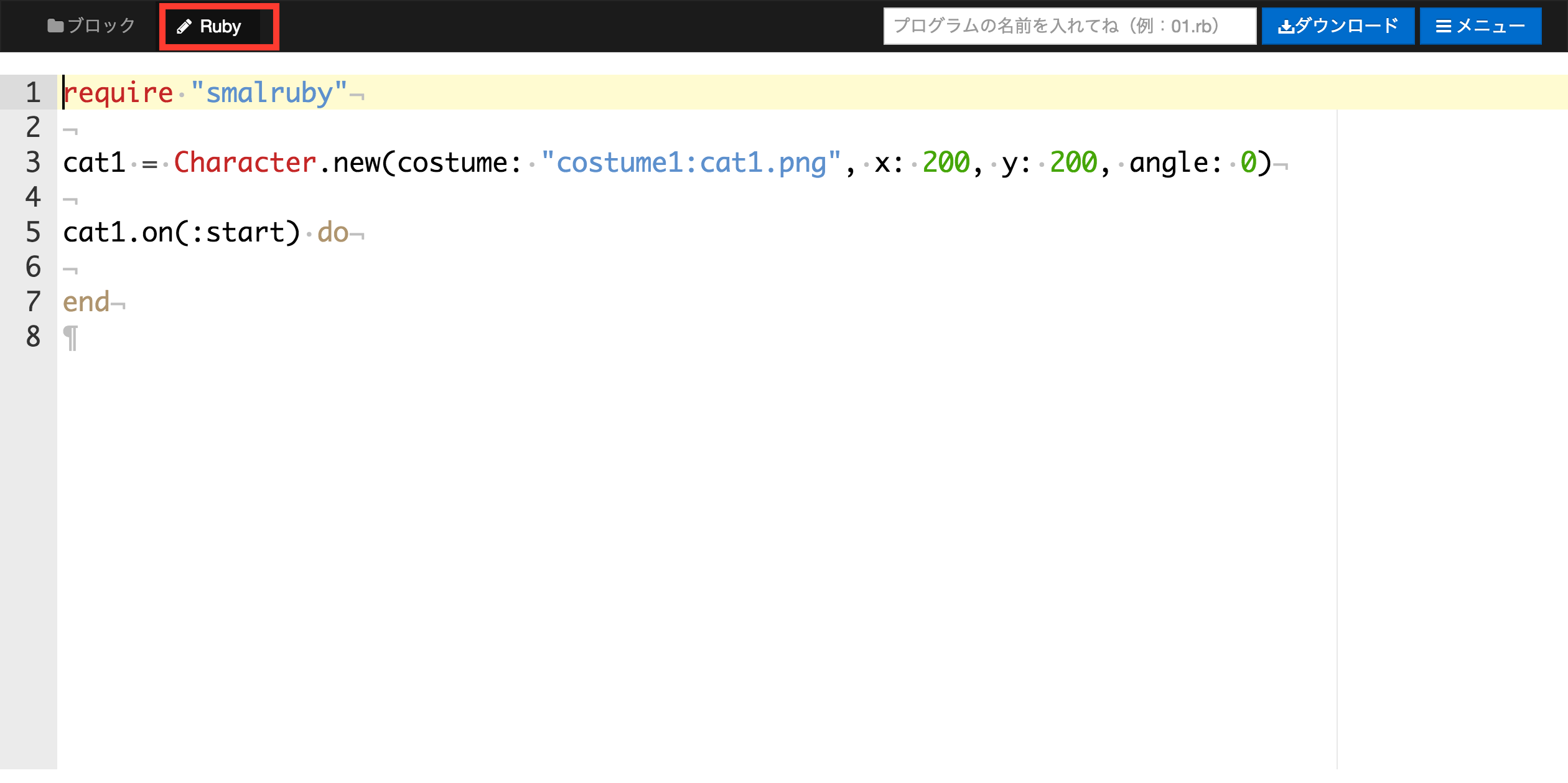Screen dimensions: 1568x783
Task: Click the download arrow icon
Action: pyautogui.click(x=1286, y=27)
